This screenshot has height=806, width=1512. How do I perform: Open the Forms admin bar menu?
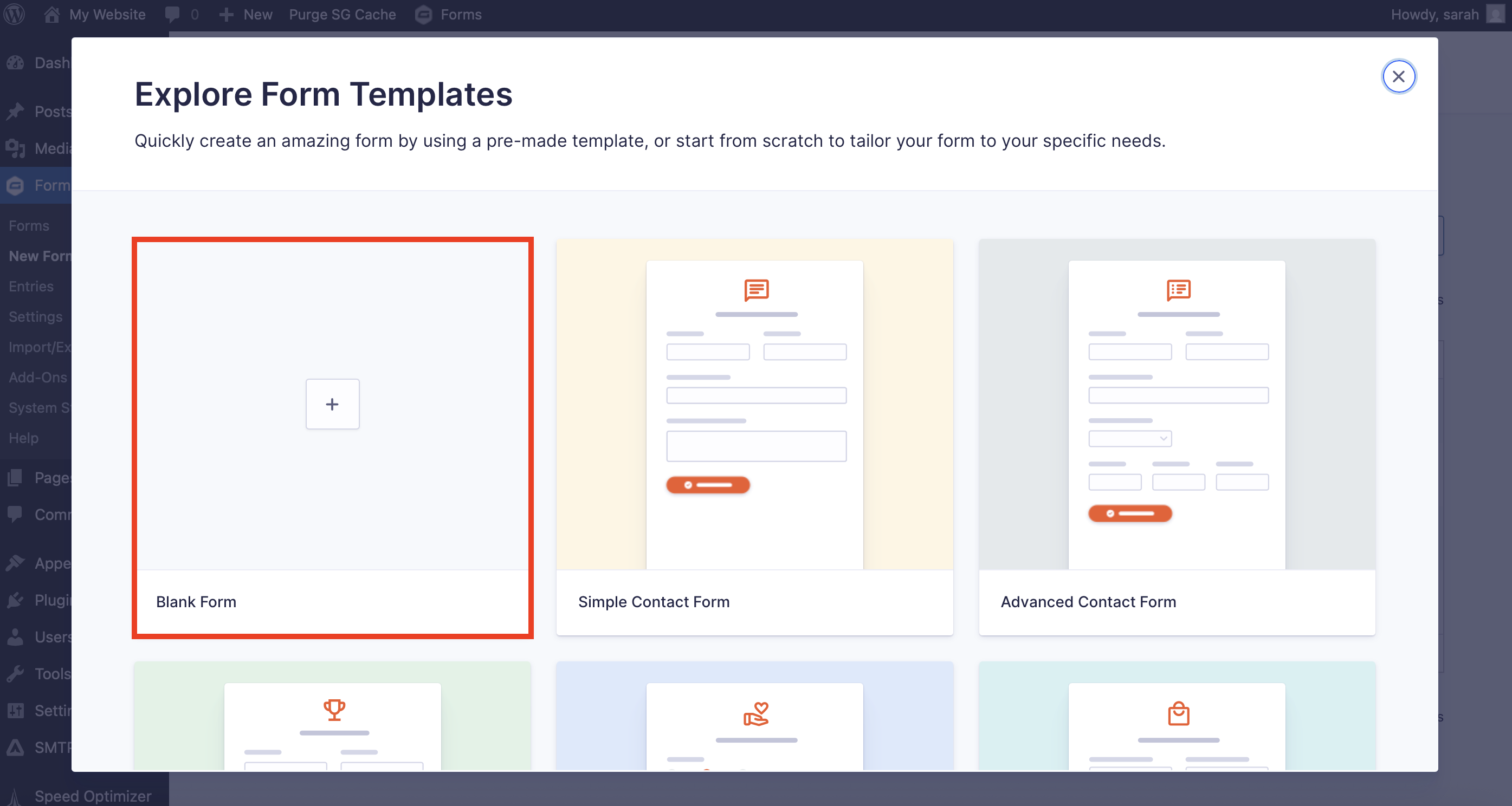click(448, 14)
